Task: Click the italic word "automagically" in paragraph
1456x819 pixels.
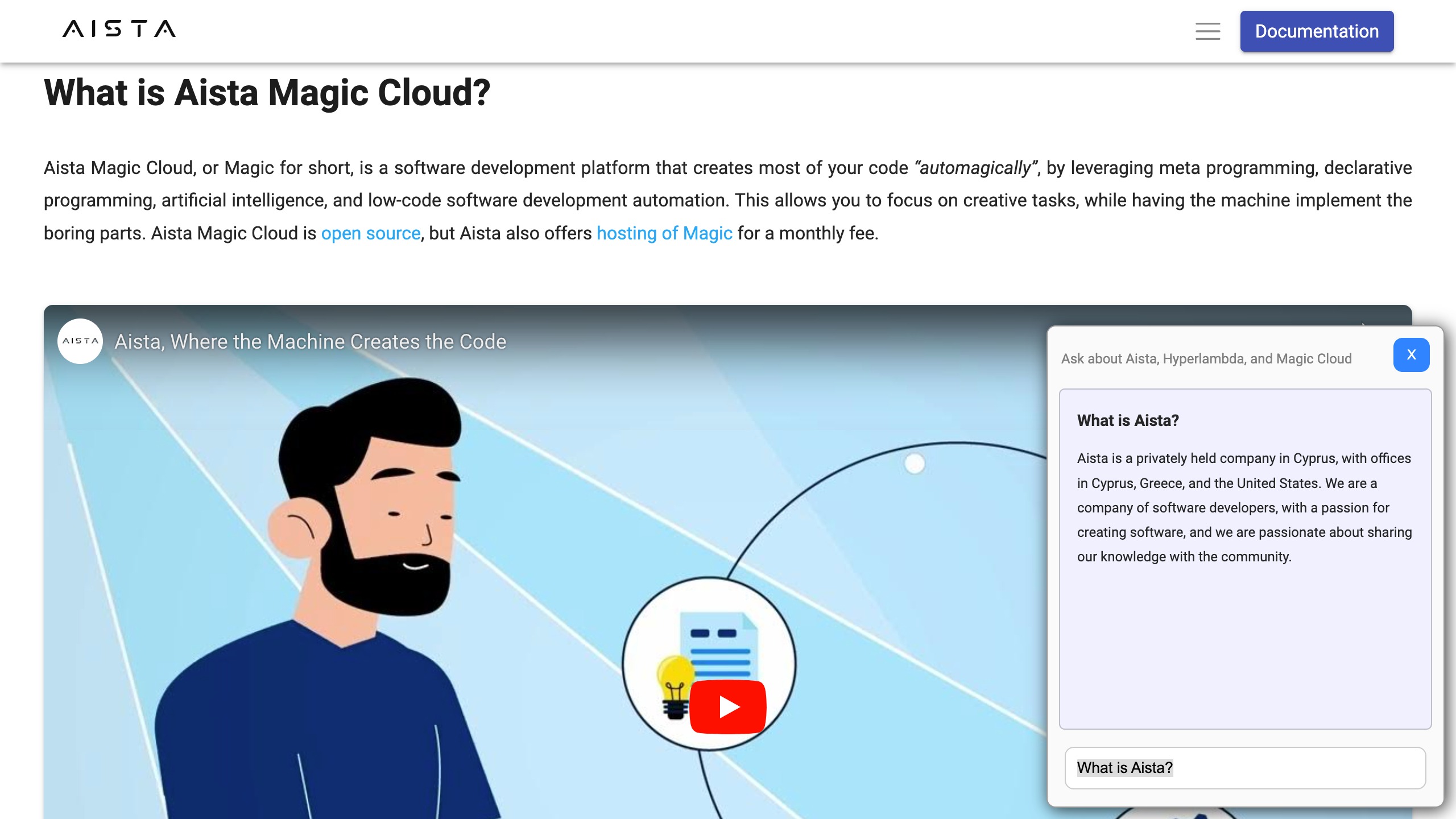Action: (975, 168)
